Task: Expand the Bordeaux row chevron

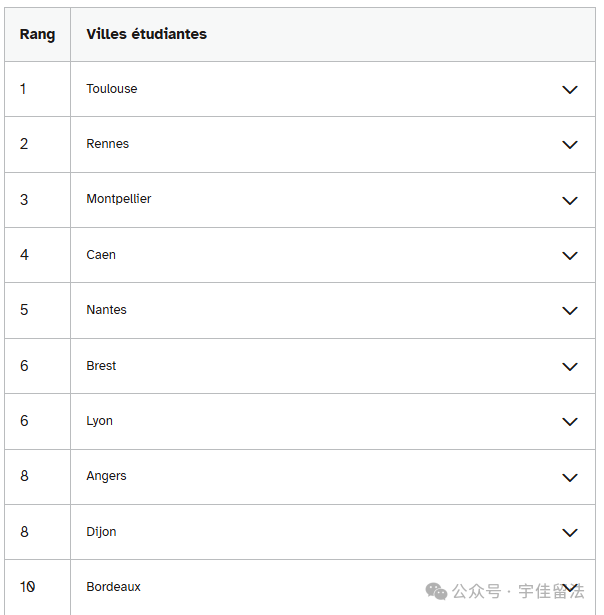Action: tap(569, 588)
